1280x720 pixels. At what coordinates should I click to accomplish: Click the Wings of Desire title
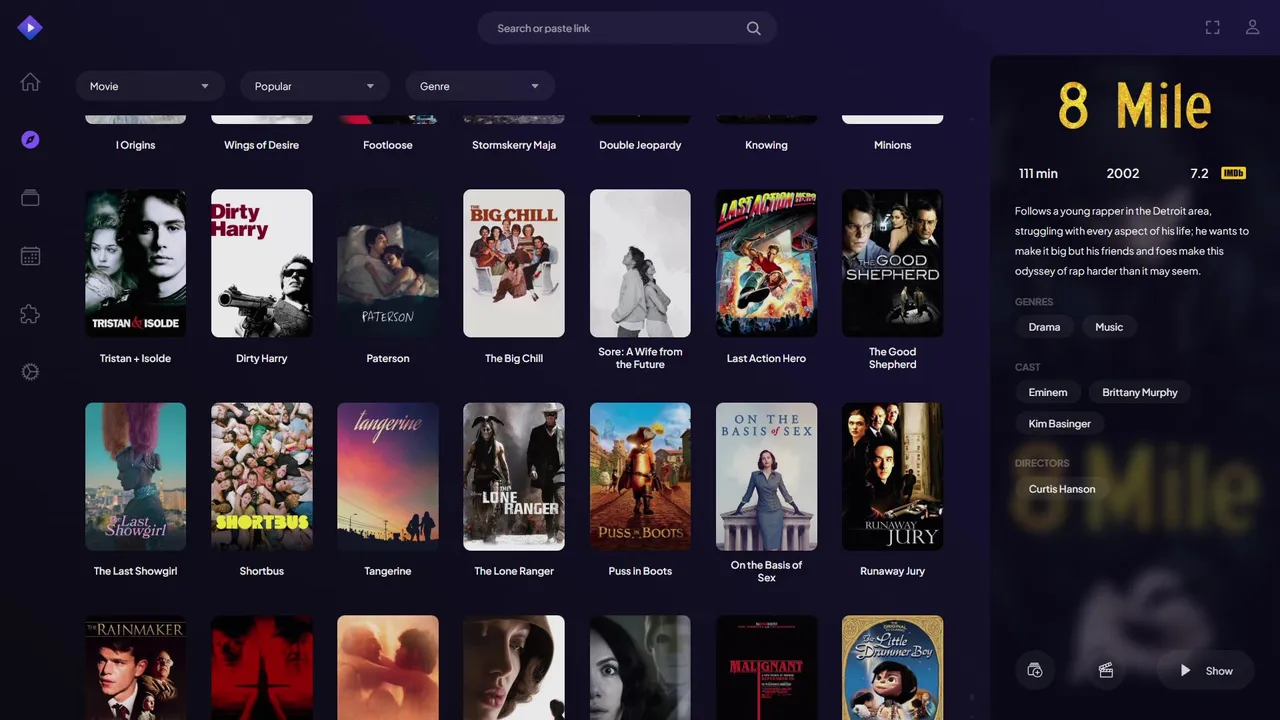point(262,145)
